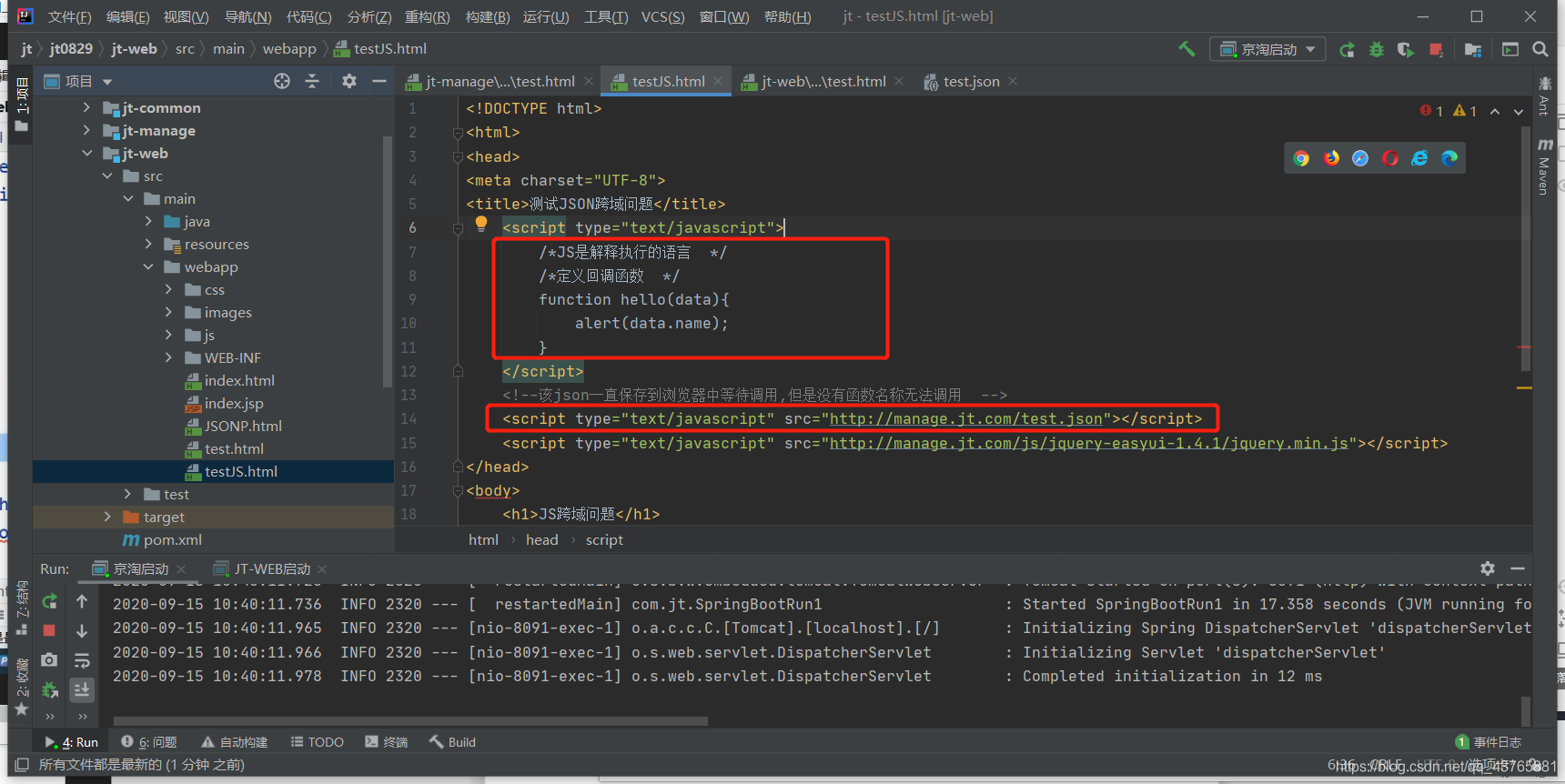Open in Opera browser icon
The height and width of the screenshot is (784, 1565).
pos(1390,158)
